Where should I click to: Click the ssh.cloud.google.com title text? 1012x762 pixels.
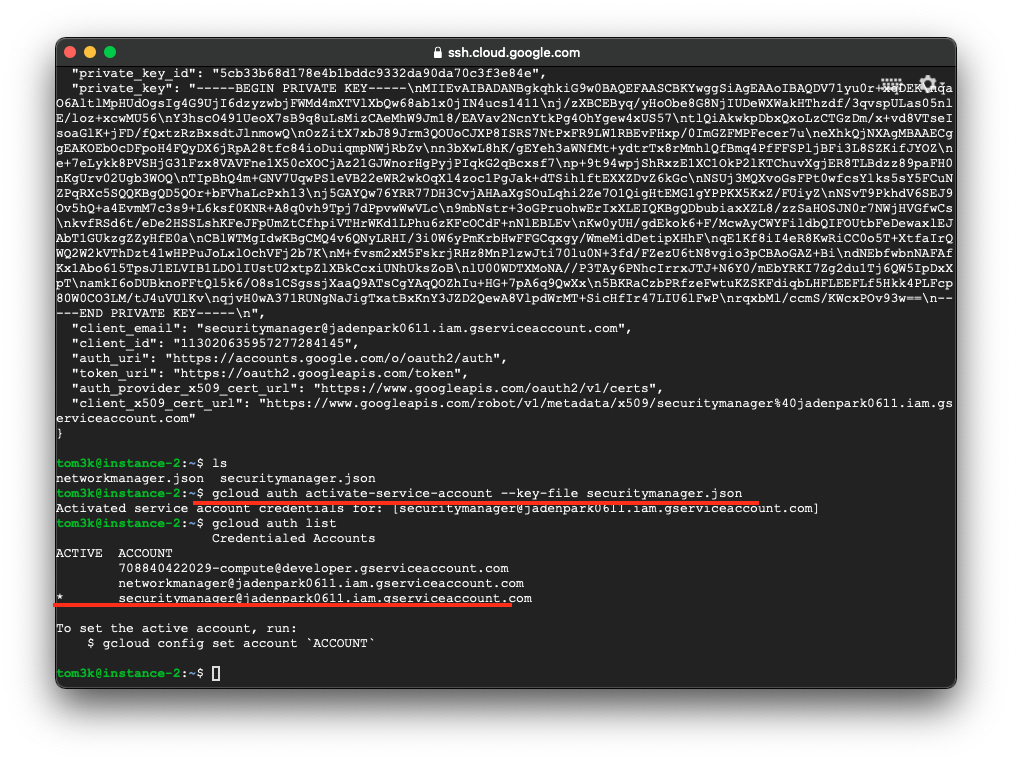[x=514, y=52]
